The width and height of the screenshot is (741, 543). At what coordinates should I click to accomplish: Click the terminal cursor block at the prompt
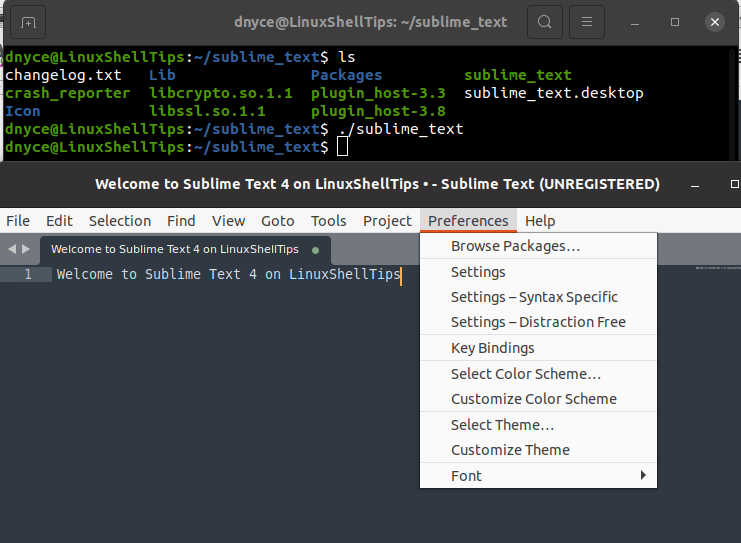(343, 147)
